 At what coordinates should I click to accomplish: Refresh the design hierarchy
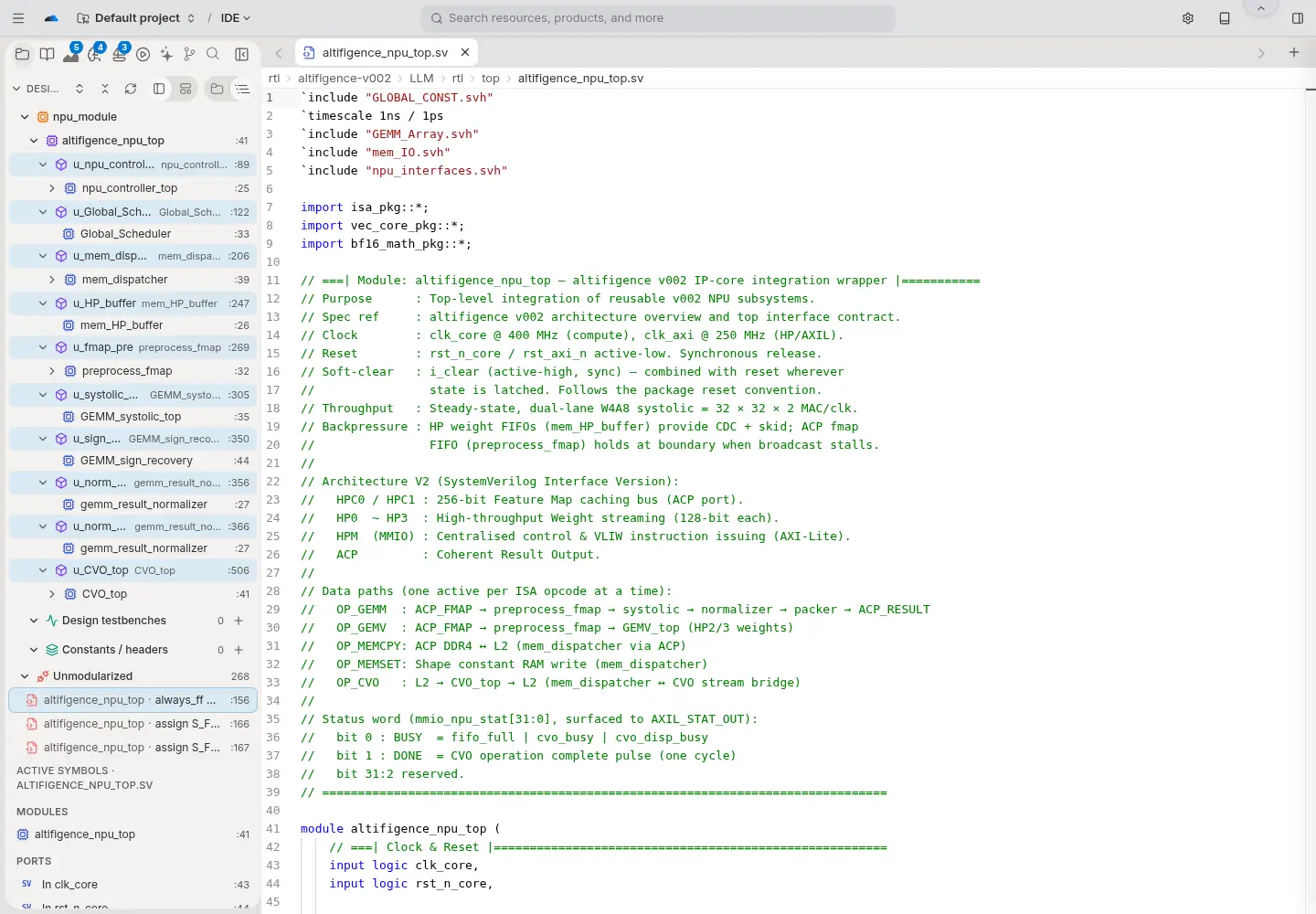(x=131, y=89)
